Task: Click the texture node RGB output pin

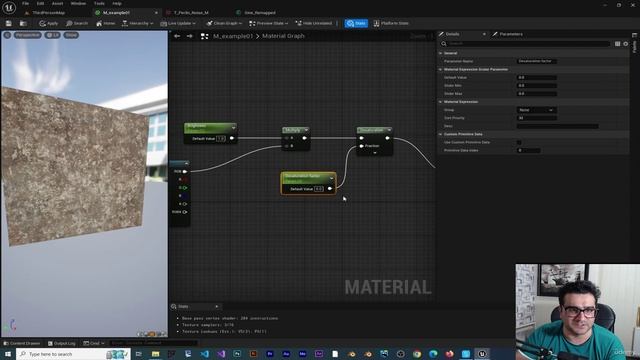Action: tap(185, 171)
